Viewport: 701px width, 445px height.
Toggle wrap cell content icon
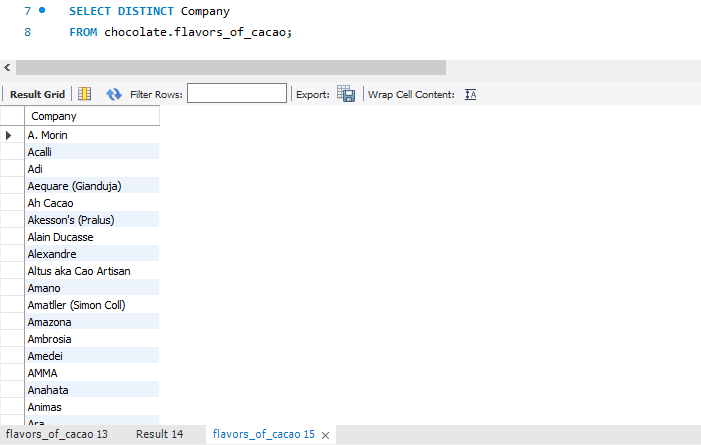click(x=471, y=94)
